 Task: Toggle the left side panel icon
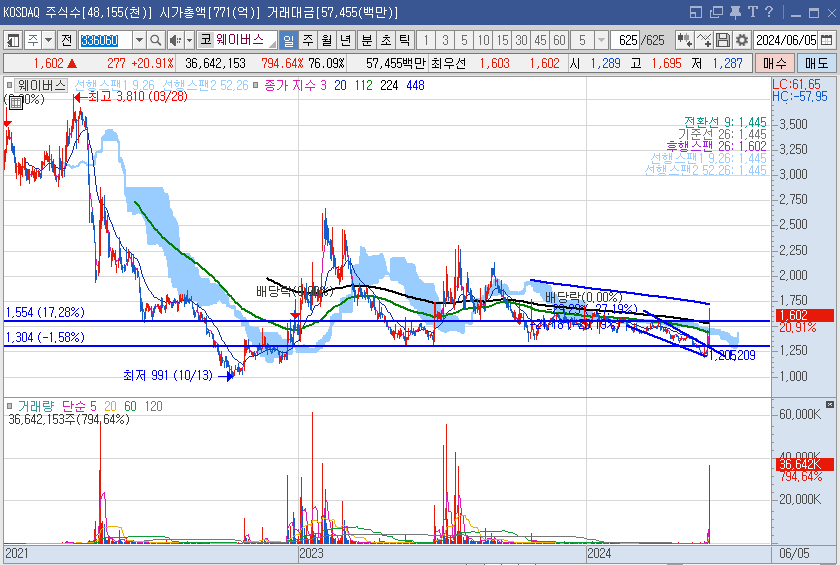click(x=13, y=40)
